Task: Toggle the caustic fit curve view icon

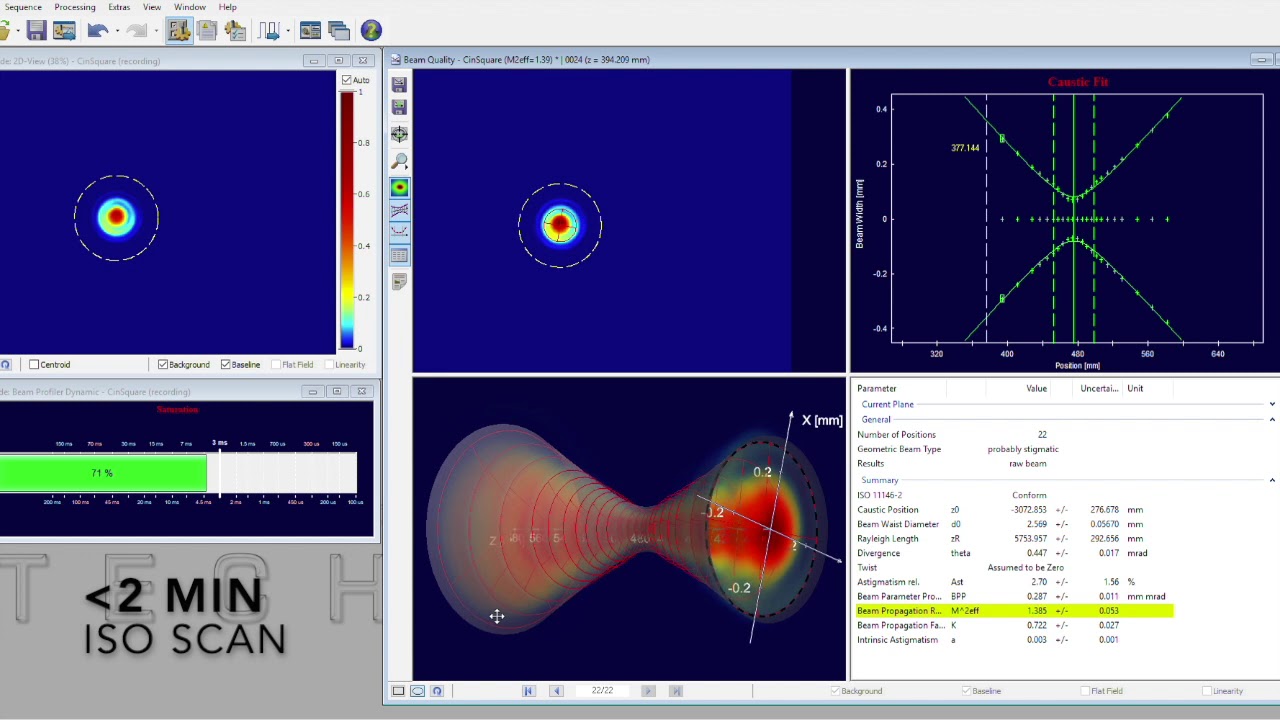Action: [399, 232]
